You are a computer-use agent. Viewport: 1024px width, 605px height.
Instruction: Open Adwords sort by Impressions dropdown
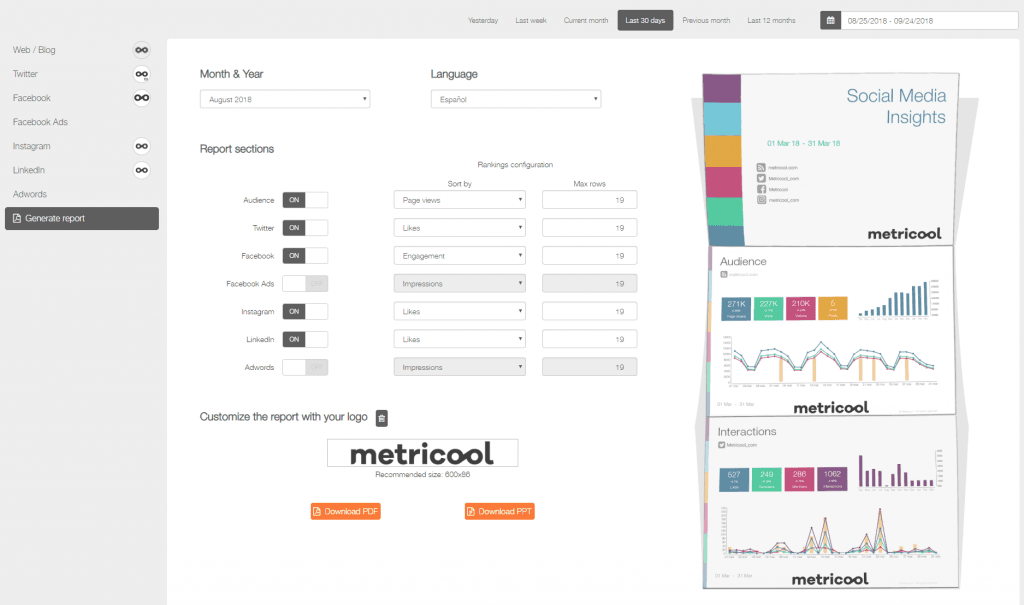(x=460, y=367)
